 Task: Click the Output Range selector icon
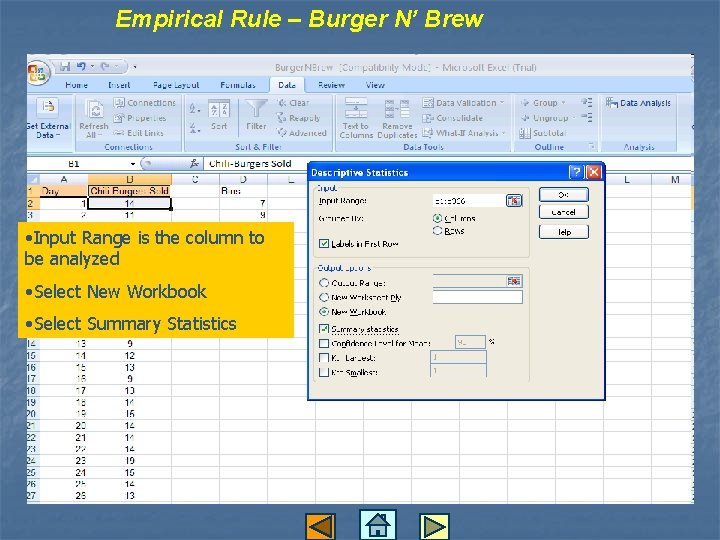pos(514,281)
